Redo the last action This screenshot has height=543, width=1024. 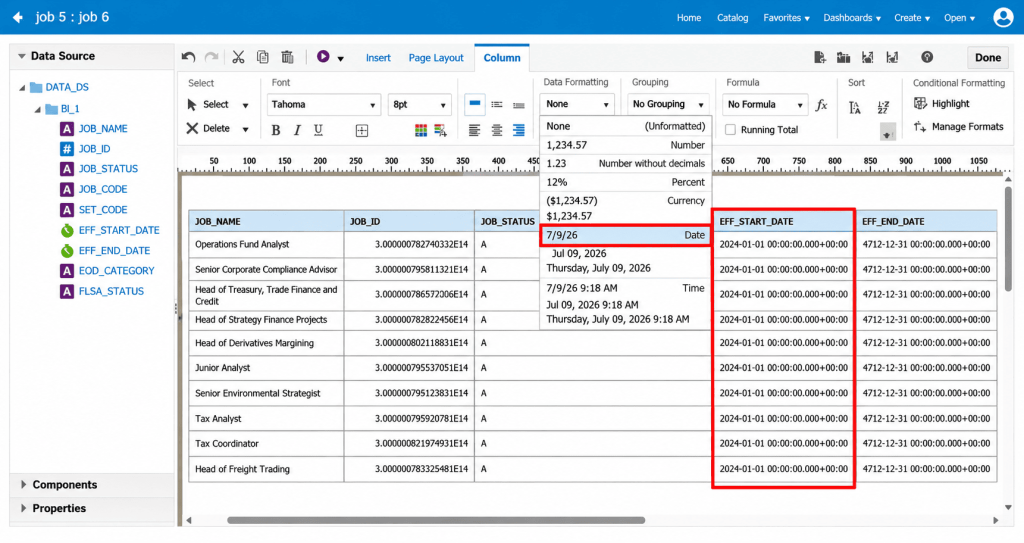coord(212,58)
